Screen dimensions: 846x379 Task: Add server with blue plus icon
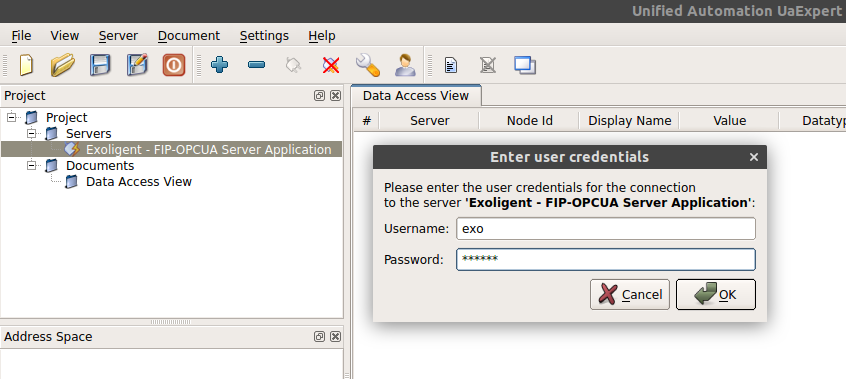[219, 65]
